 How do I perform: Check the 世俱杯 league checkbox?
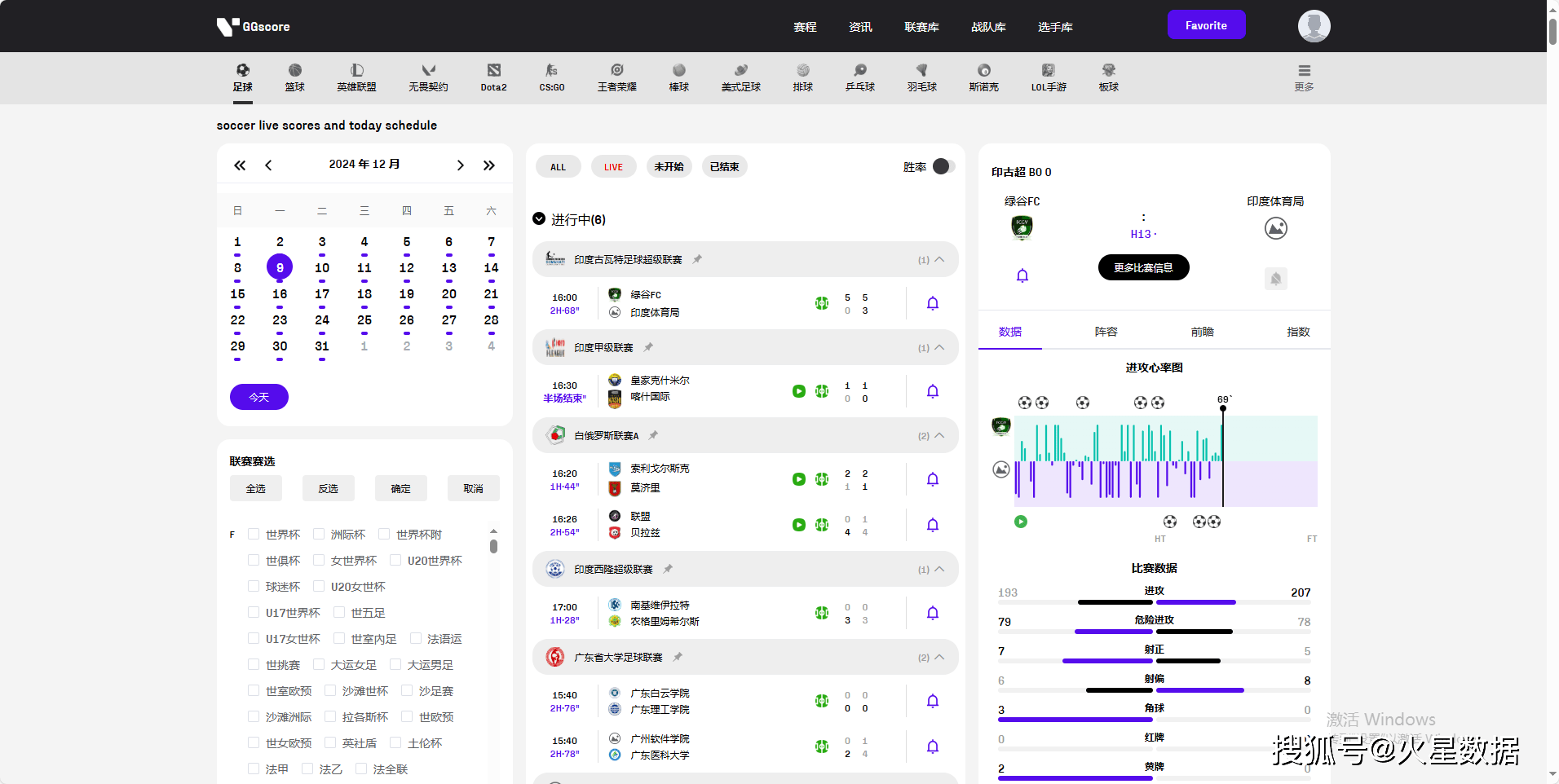(254, 561)
